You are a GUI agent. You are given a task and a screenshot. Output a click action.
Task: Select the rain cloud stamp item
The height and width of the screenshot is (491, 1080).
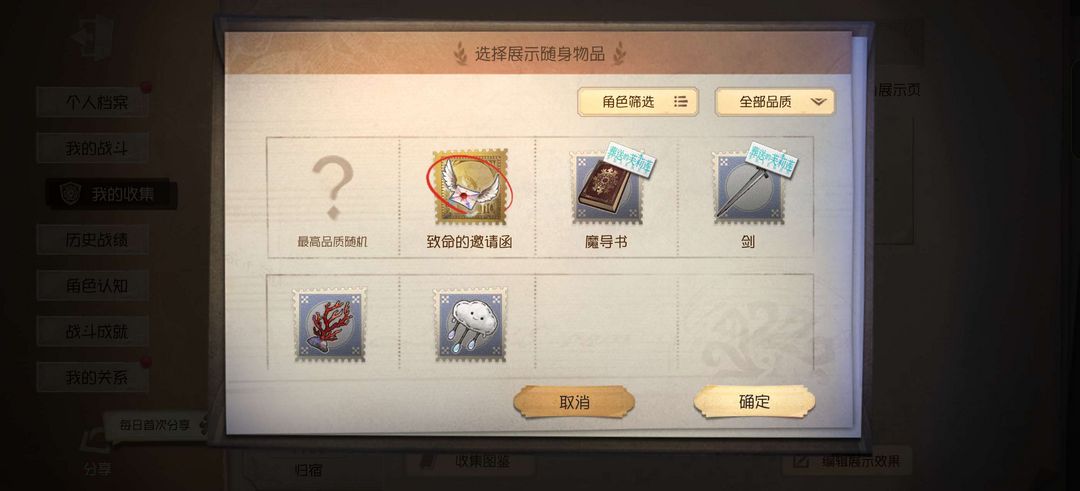pos(471,324)
